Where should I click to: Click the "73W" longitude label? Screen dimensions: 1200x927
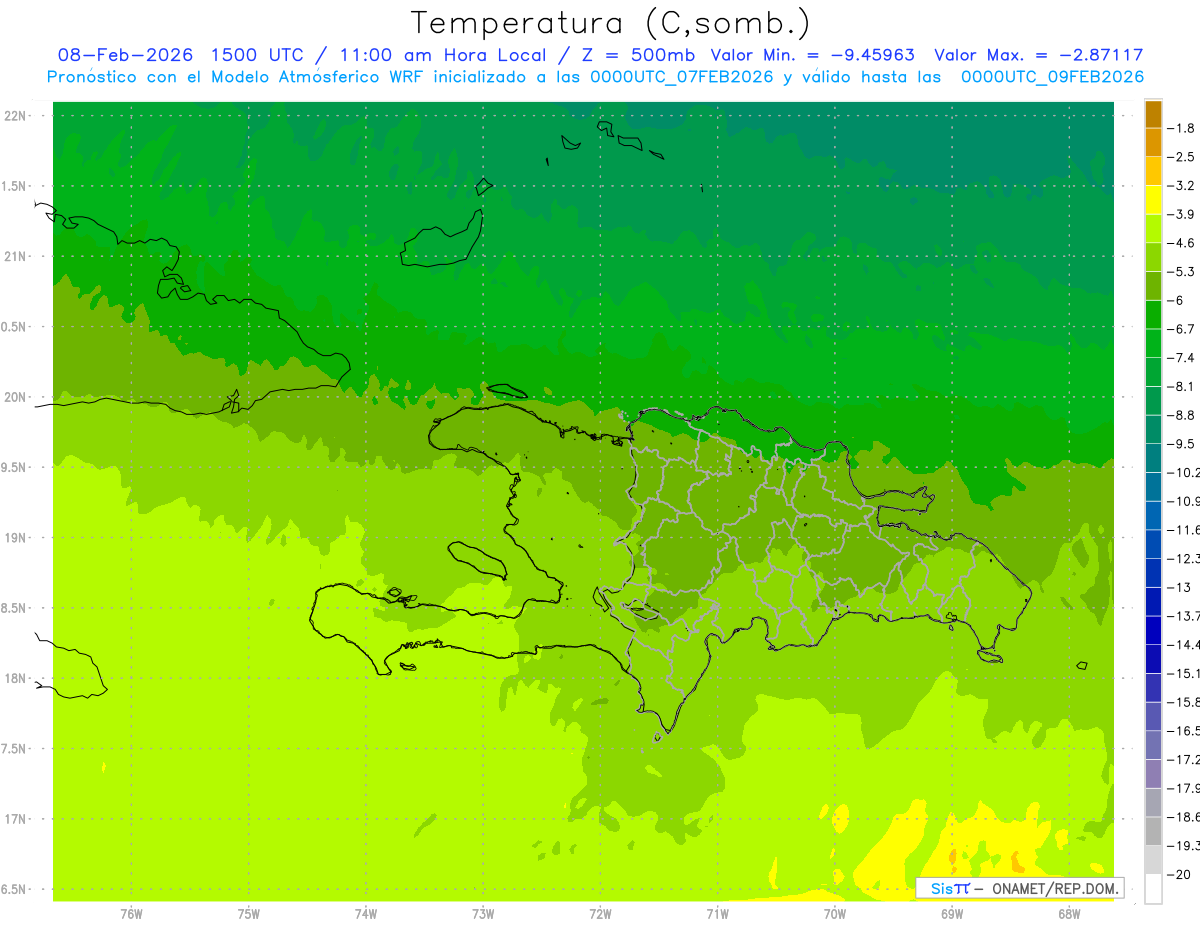[x=483, y=913]
